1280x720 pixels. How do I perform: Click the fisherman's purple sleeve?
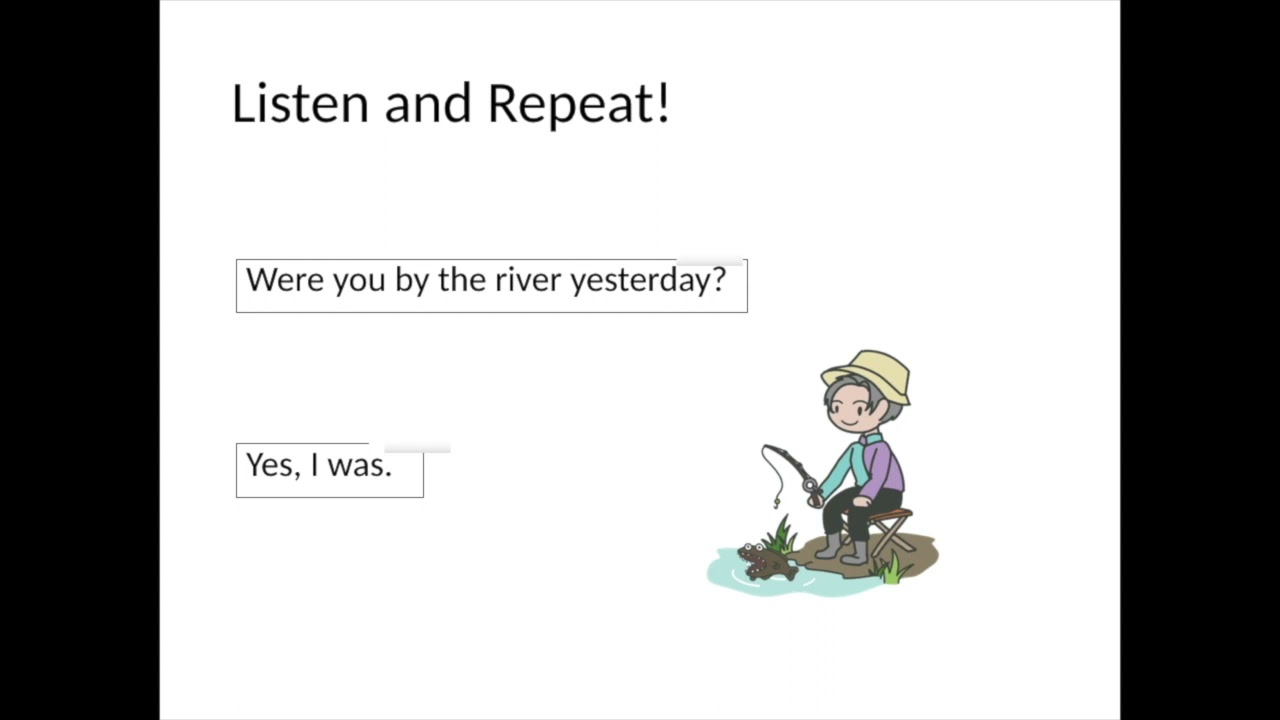pyautogui.click(x=884, y=467)
